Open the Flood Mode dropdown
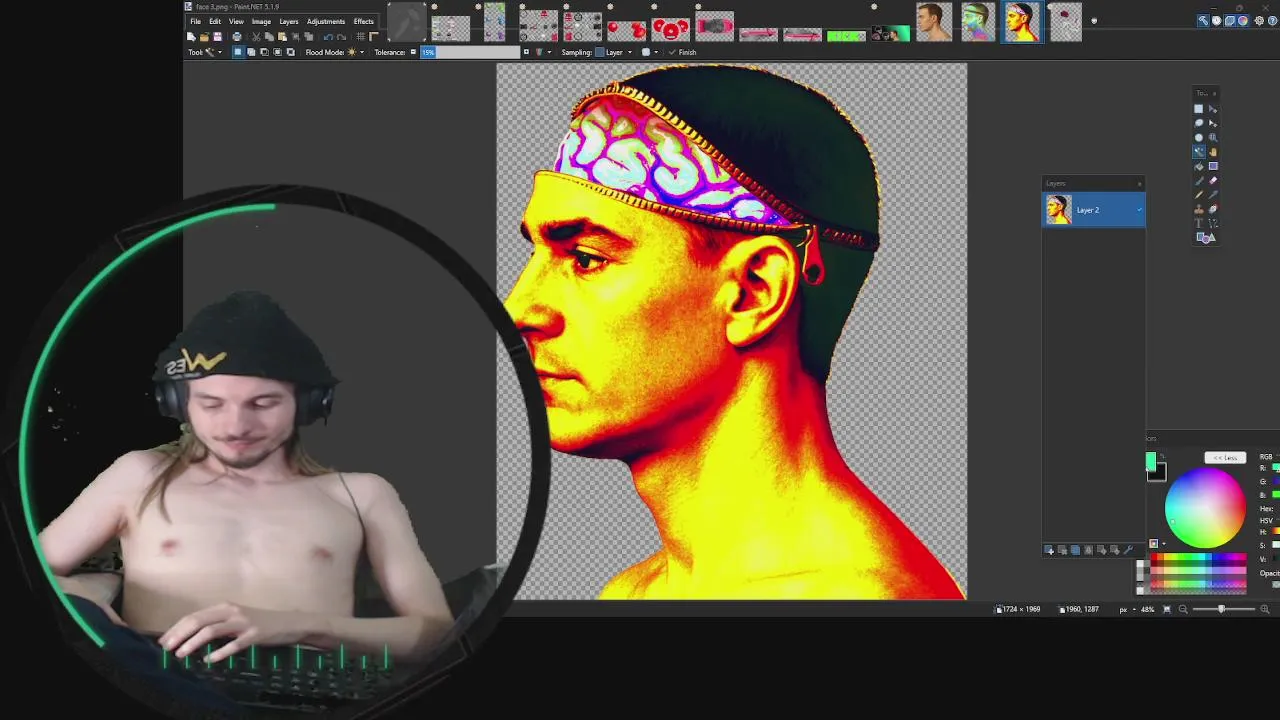1280x720 pixels. point(357,52)
